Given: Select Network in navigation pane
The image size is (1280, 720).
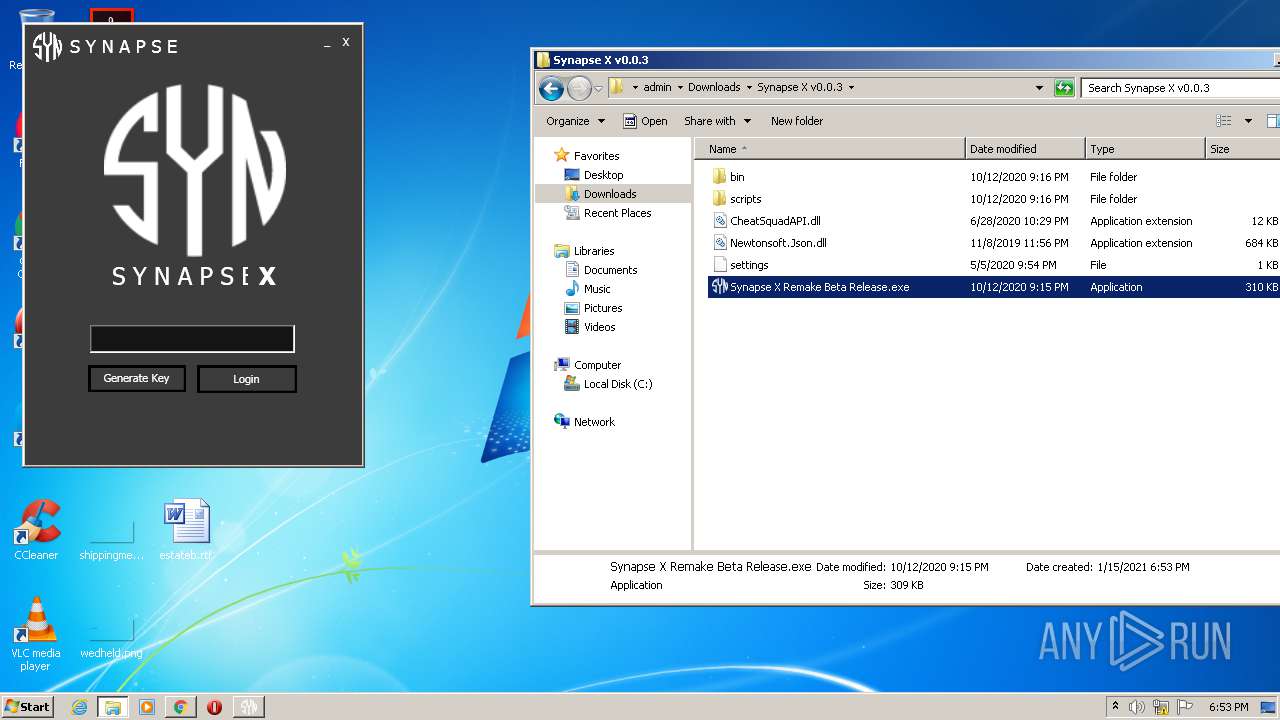Looking at the screenshot, I should pyautogui.click(x=594, y=422).
